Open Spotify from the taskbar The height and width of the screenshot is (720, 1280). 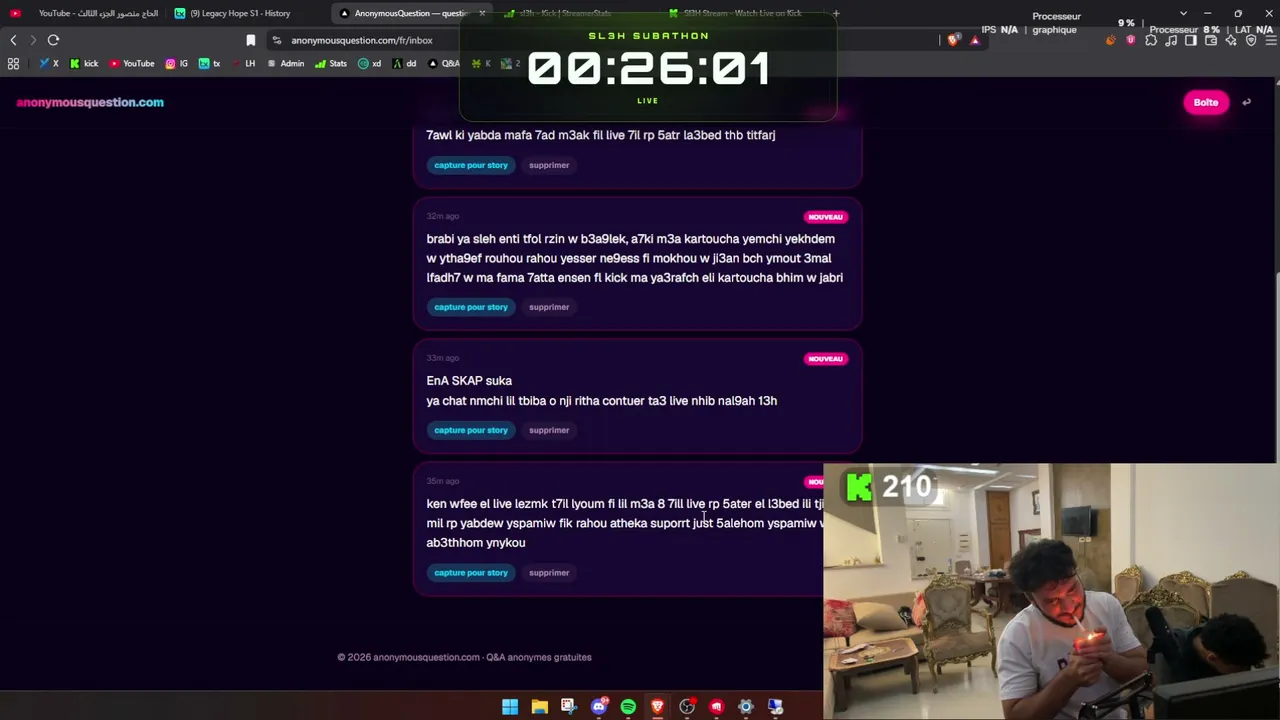(628, 707)
